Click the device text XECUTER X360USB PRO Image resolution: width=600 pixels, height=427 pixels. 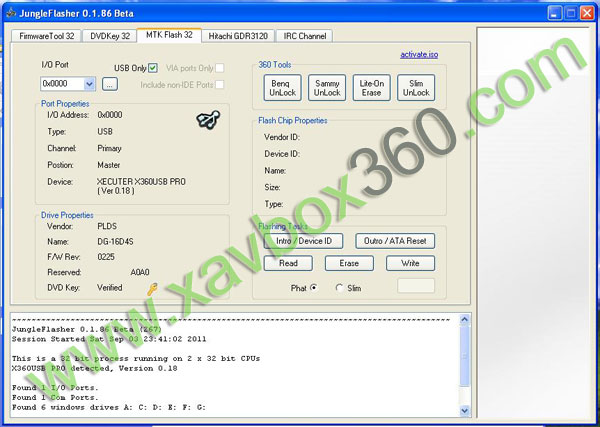141,182
